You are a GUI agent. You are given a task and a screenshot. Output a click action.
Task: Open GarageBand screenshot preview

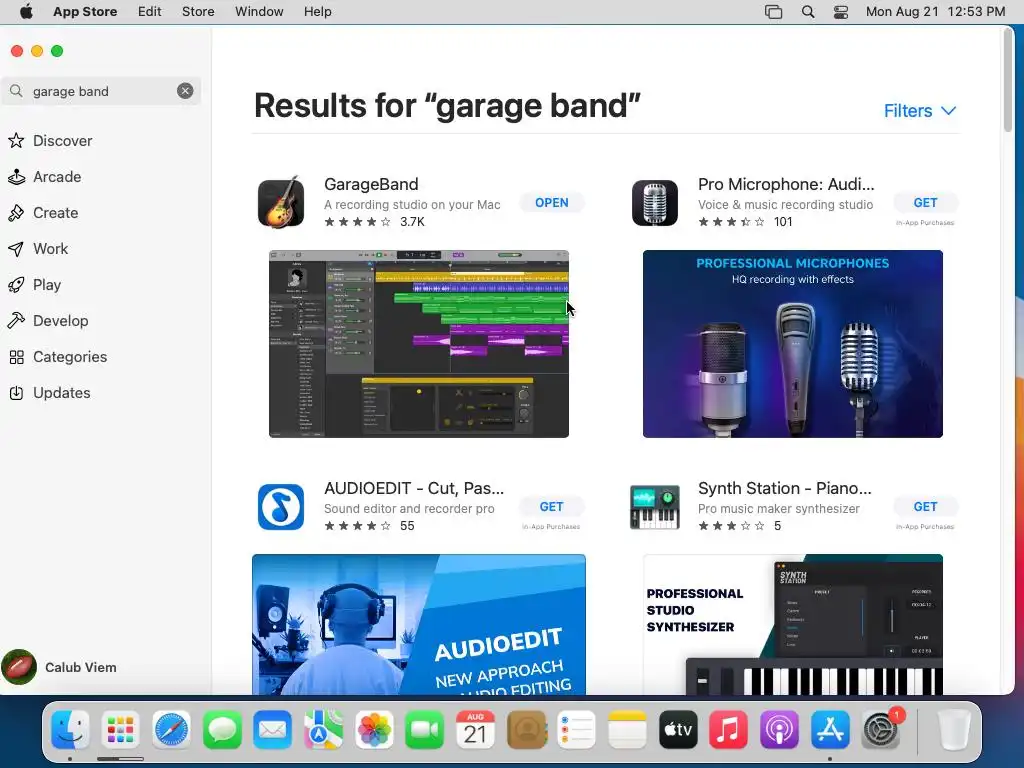[x=419, y=344]
